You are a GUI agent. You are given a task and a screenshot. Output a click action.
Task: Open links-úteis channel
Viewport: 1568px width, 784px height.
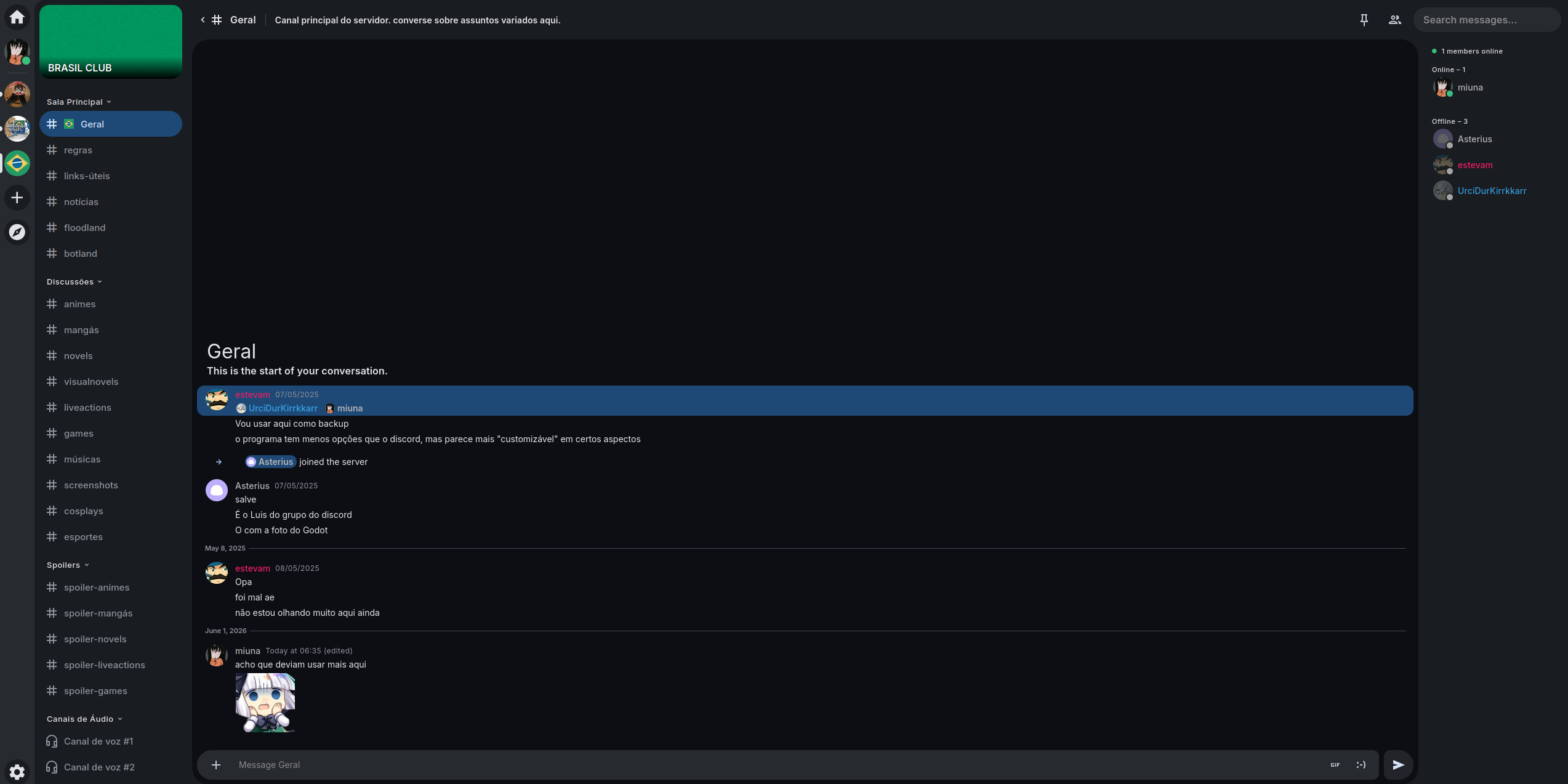click(111, 176)
